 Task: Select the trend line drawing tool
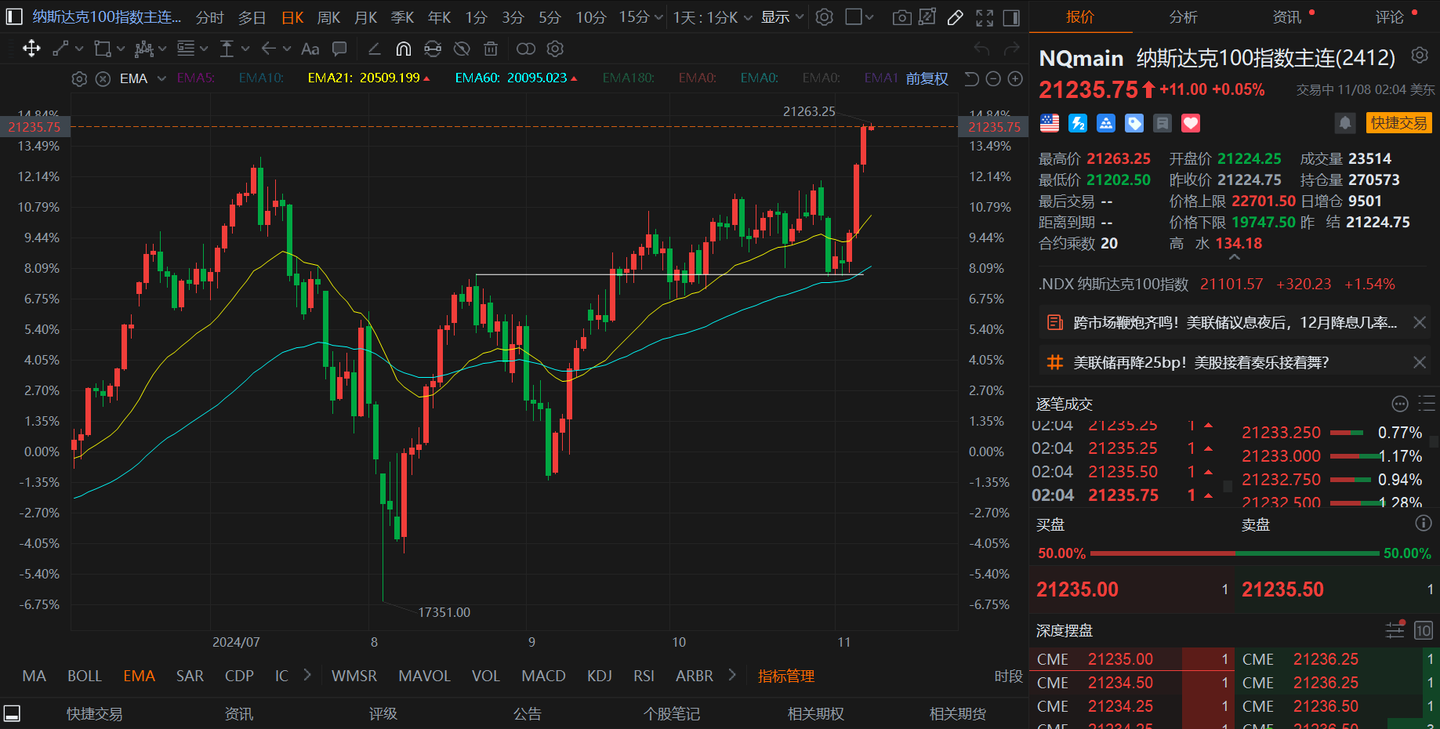pos(61,49)
